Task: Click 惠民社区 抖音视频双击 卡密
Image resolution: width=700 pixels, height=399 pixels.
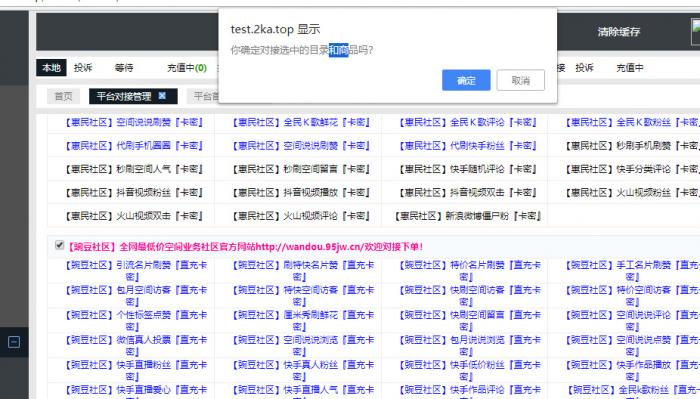Action: tap(468, 193)
